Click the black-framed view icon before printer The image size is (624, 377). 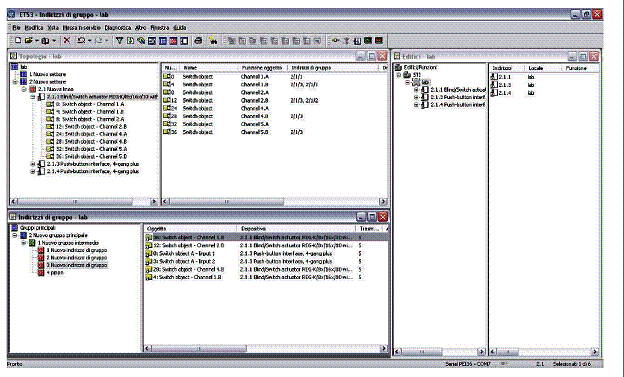[184, 41]
